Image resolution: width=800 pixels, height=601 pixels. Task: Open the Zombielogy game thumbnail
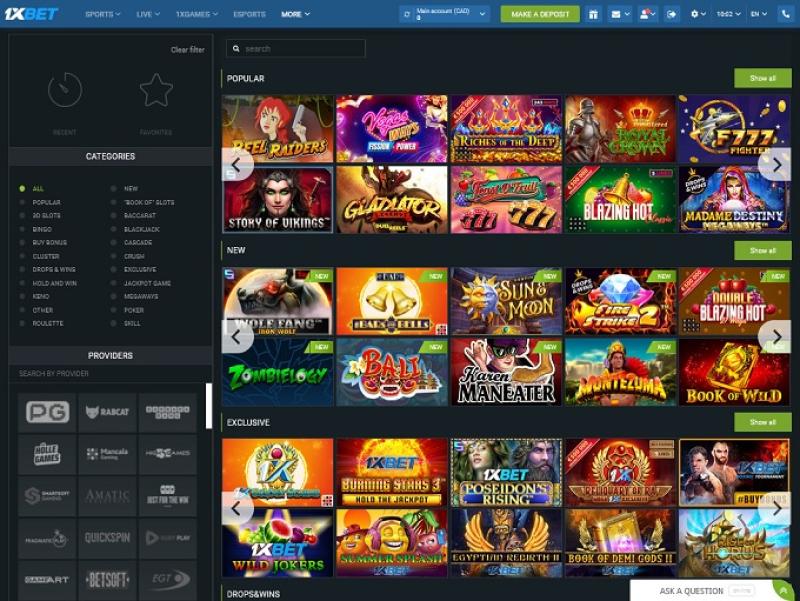click(278, 372)
